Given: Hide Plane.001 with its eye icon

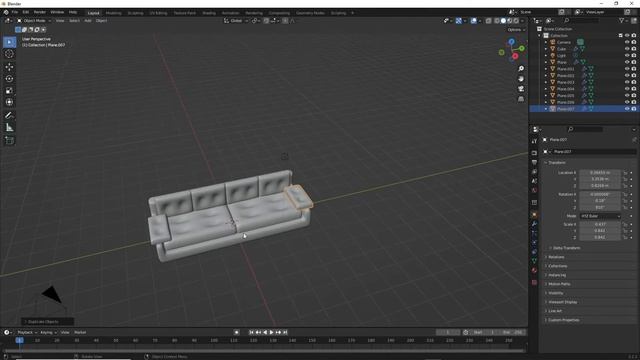Looking at the screenshot, I should click(x=627, y=69).
